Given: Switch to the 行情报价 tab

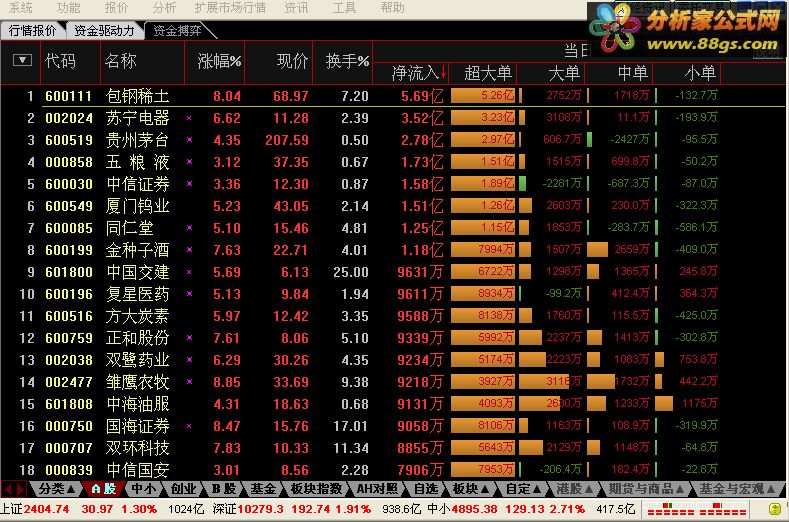Looking at the screenshot, I should [x=32, y=31].
